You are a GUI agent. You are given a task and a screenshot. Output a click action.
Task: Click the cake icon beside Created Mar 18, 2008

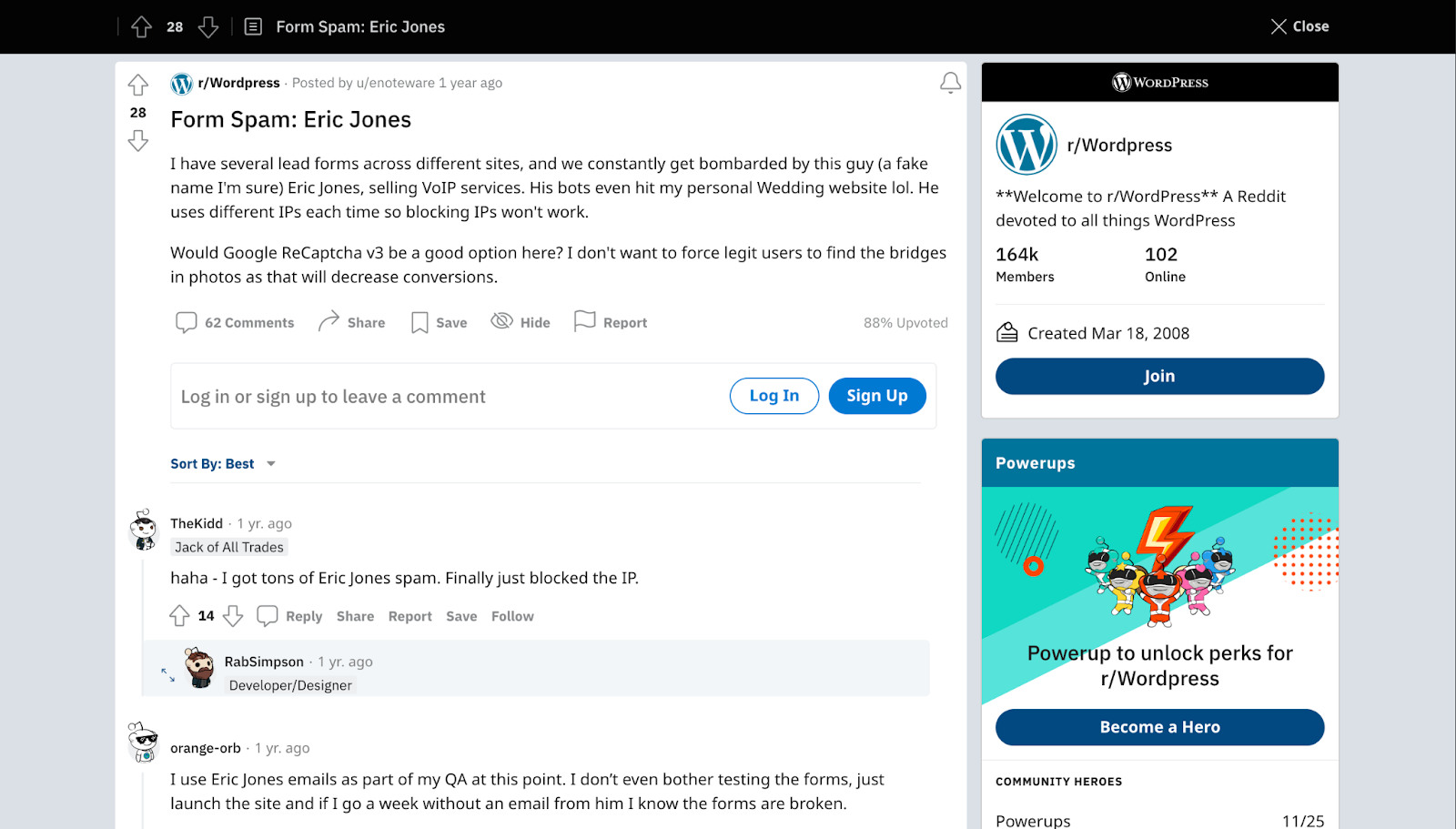click(x=1007, y=333)
